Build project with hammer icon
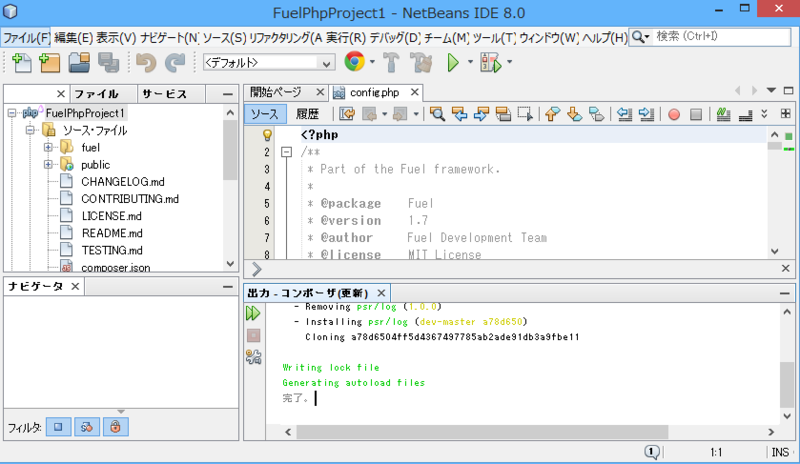The width and height of the screenshot is (800, 464). [391, 62]
